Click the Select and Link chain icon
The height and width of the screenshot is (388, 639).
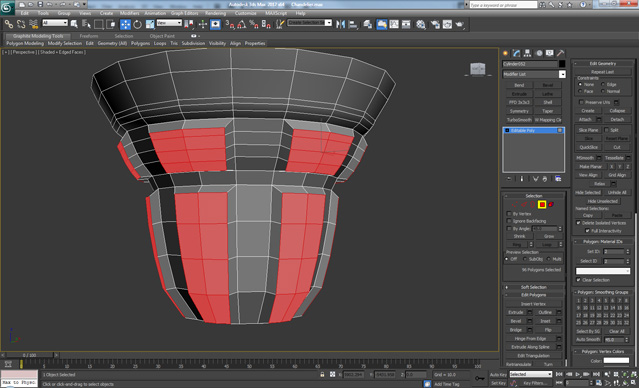(9, 24)
